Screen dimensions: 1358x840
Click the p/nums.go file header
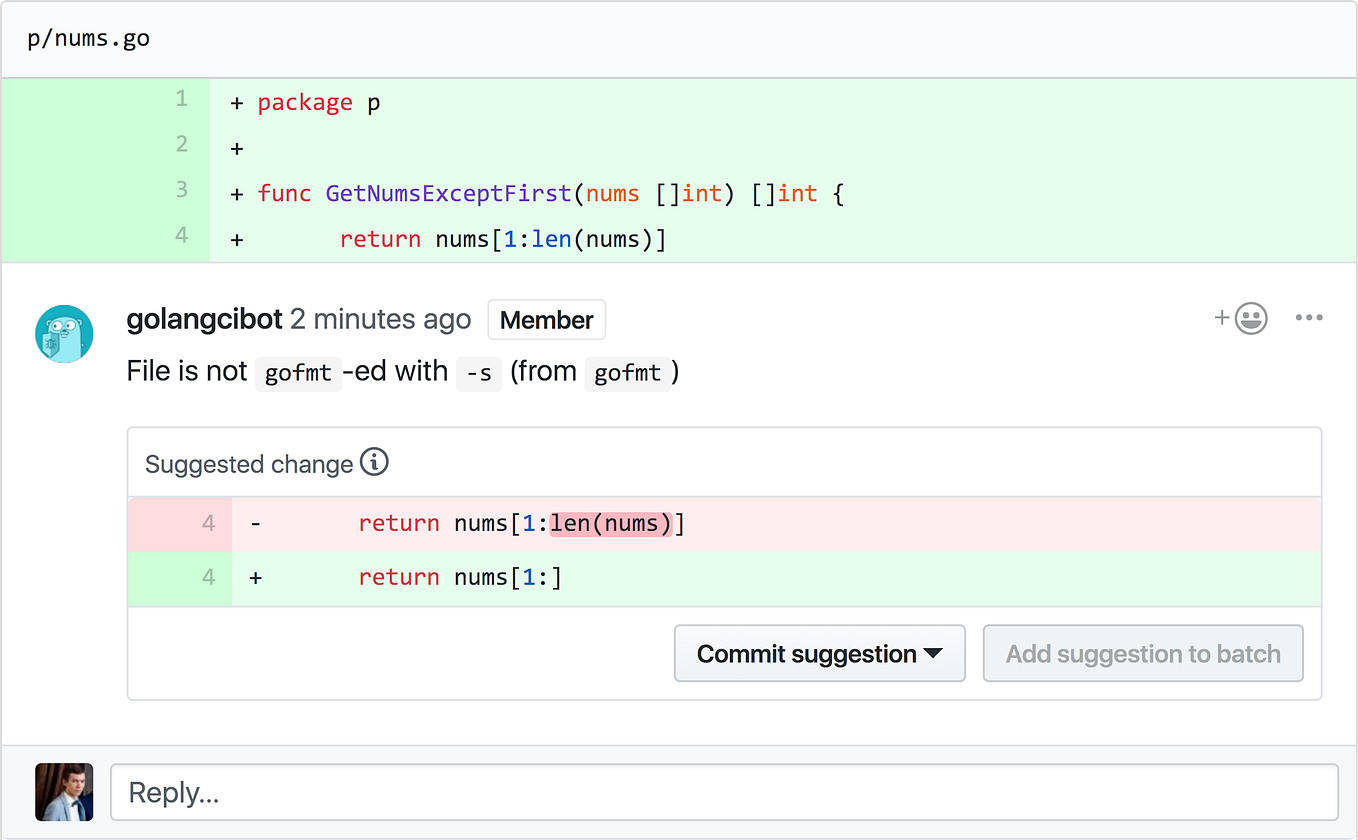pyautogui.click(x=89, y=39)
